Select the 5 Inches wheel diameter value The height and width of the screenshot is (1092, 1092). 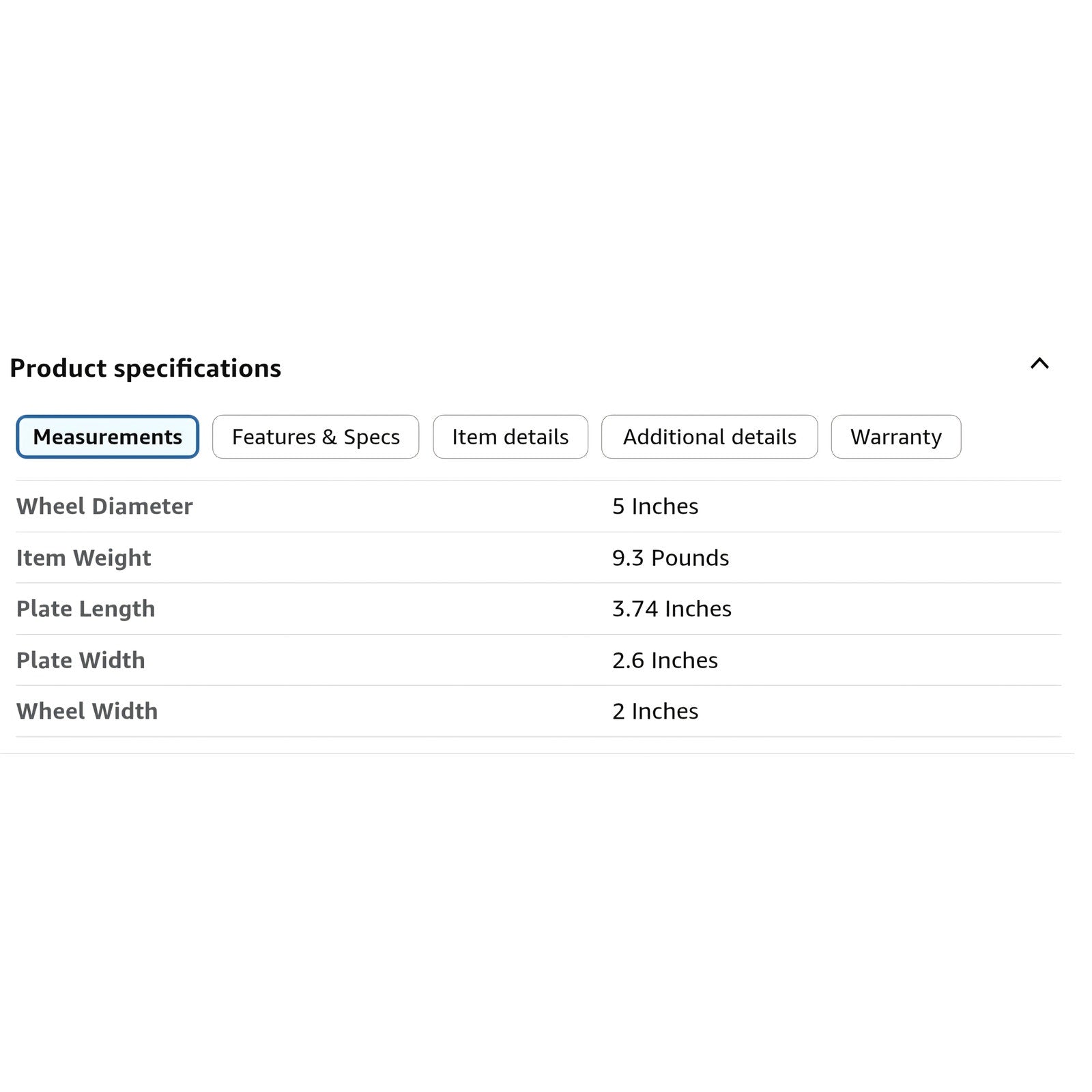point(655,506)
